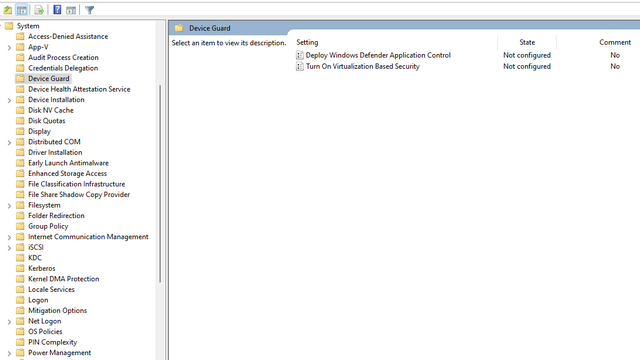
Task: Toggle Show/Hide Console Tree toolbar icon
Action: [22, 10]
